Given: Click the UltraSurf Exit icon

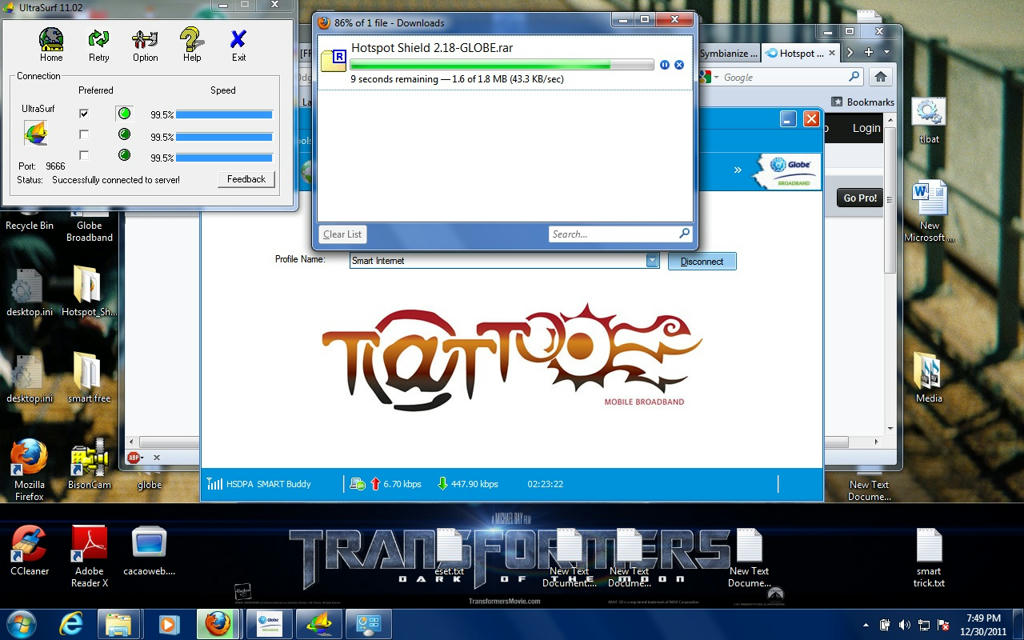Looking at the screenshot, I should point(238,44).
